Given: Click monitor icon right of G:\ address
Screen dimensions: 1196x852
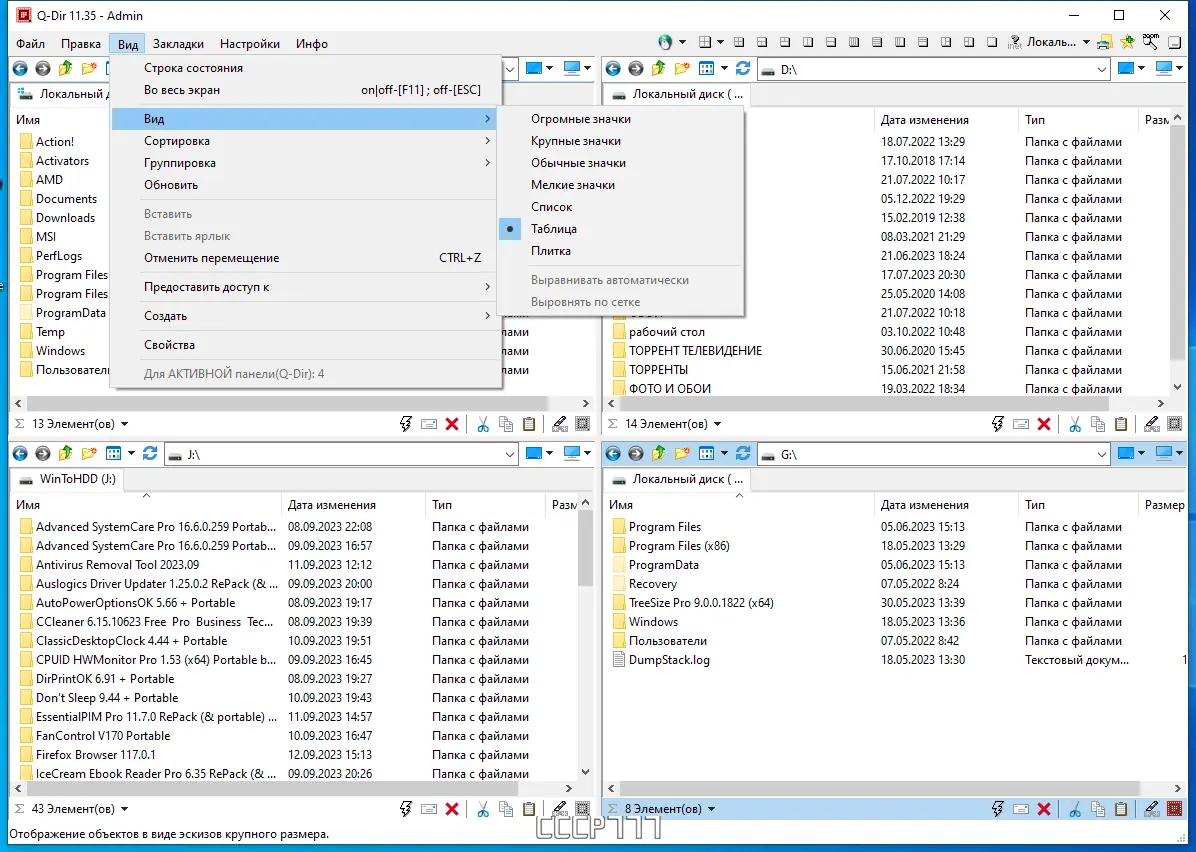Looking at the screenshot, I should (x=1164, y=453).
